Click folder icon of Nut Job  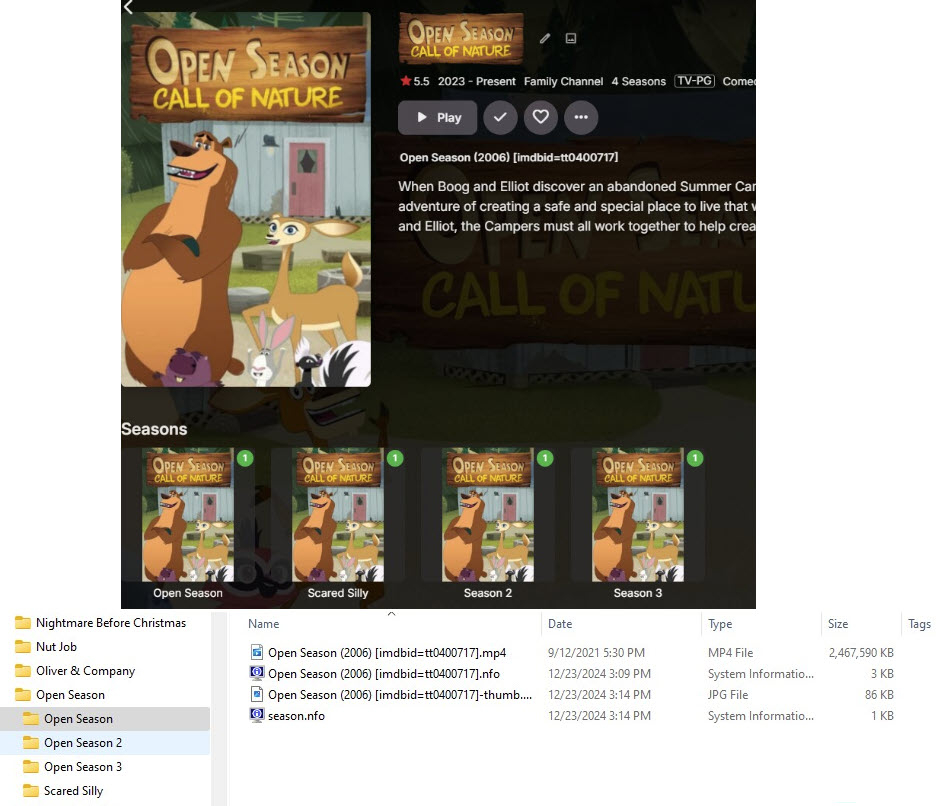coord(23,647)
